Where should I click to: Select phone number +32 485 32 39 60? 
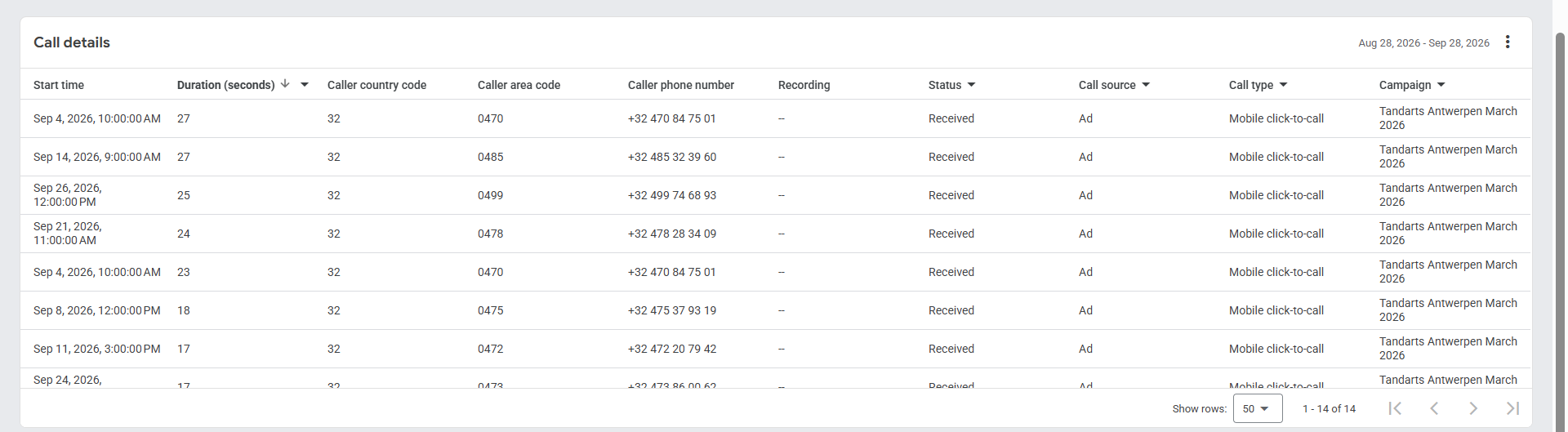point(672,157)
